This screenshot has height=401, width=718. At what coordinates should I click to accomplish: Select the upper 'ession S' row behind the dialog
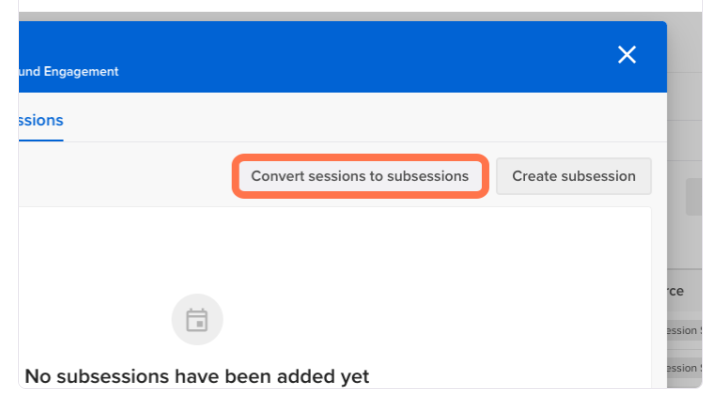tap(684, 331)
